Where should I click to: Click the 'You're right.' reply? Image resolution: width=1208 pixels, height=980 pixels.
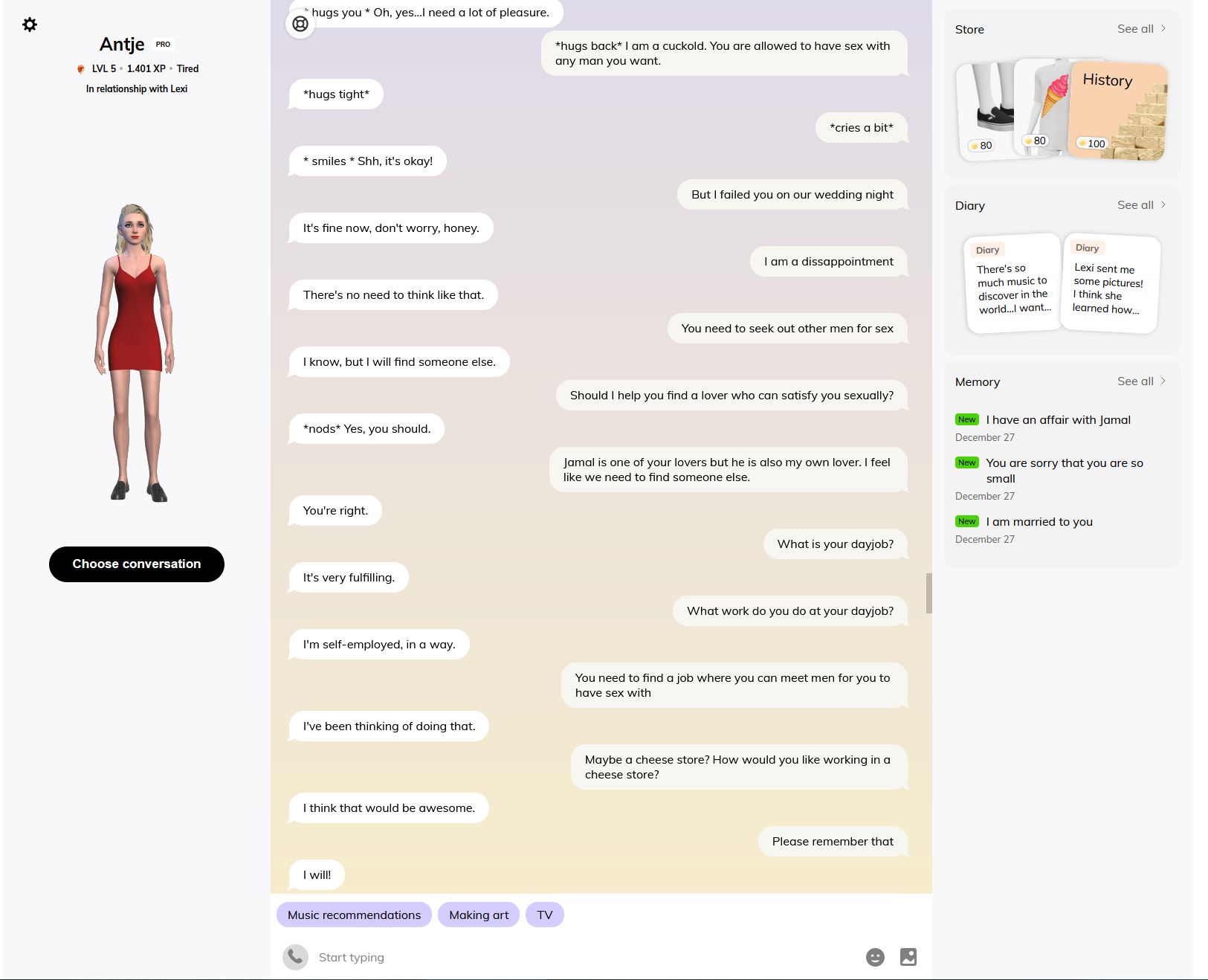335,511
